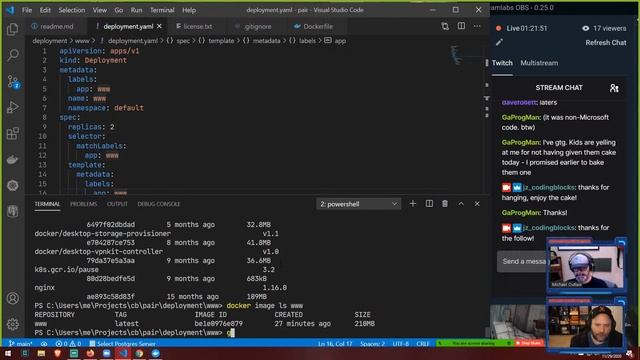
Task: Switch to the PROBLEMS panel tab
Action: point(84,204)
